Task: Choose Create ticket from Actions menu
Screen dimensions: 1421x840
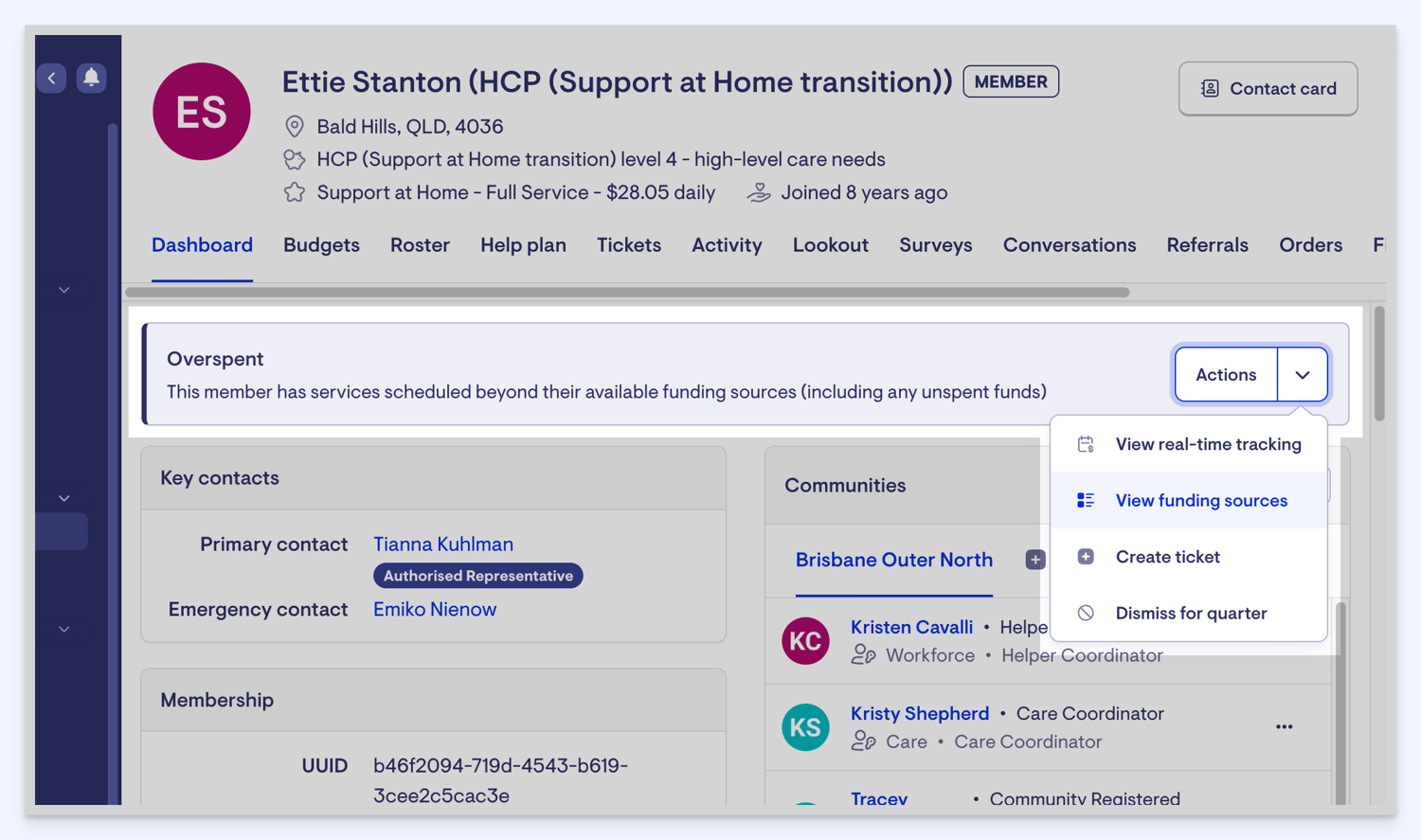Action: coord(1167,557)
